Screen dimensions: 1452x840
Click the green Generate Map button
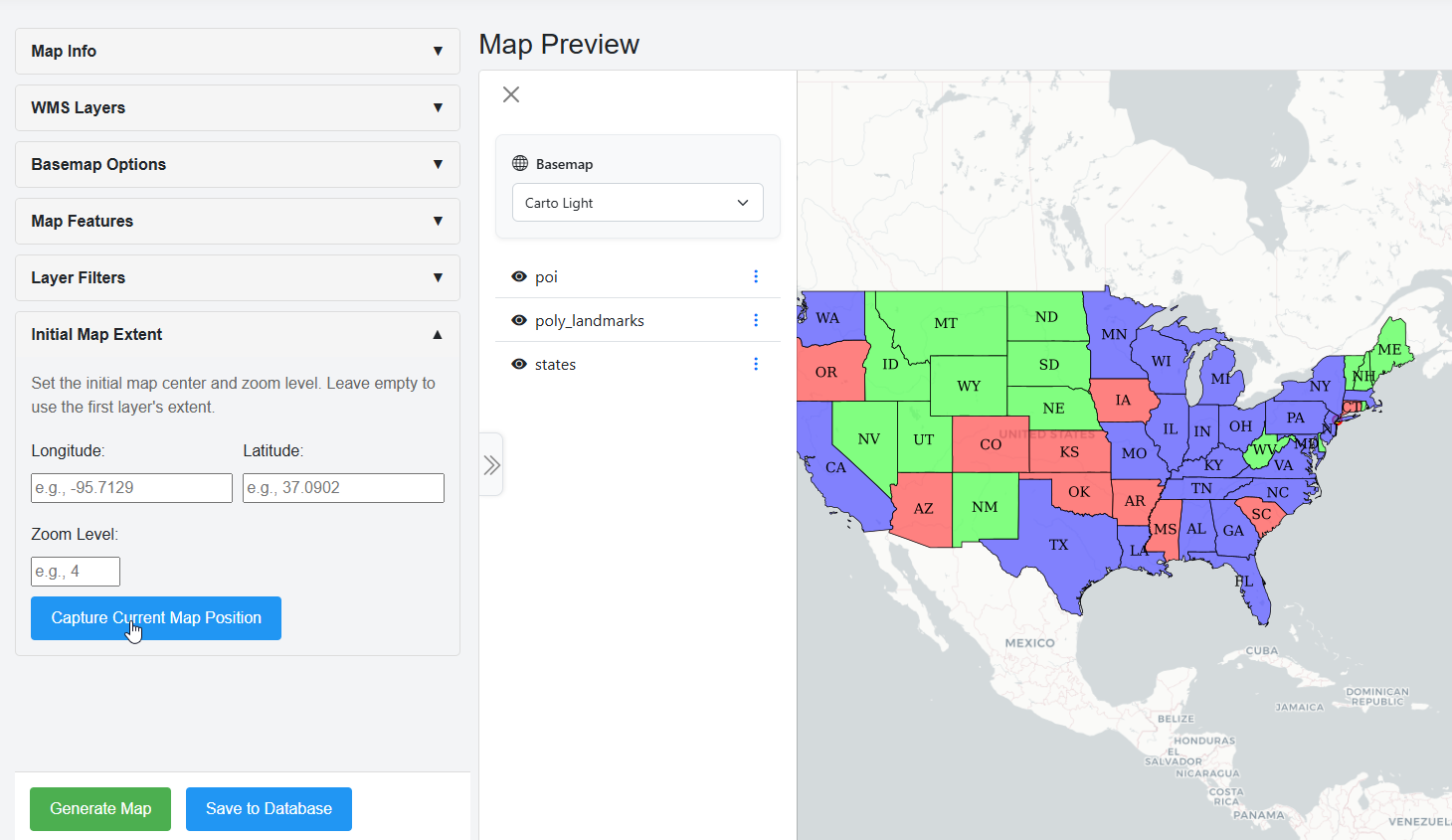100,809
